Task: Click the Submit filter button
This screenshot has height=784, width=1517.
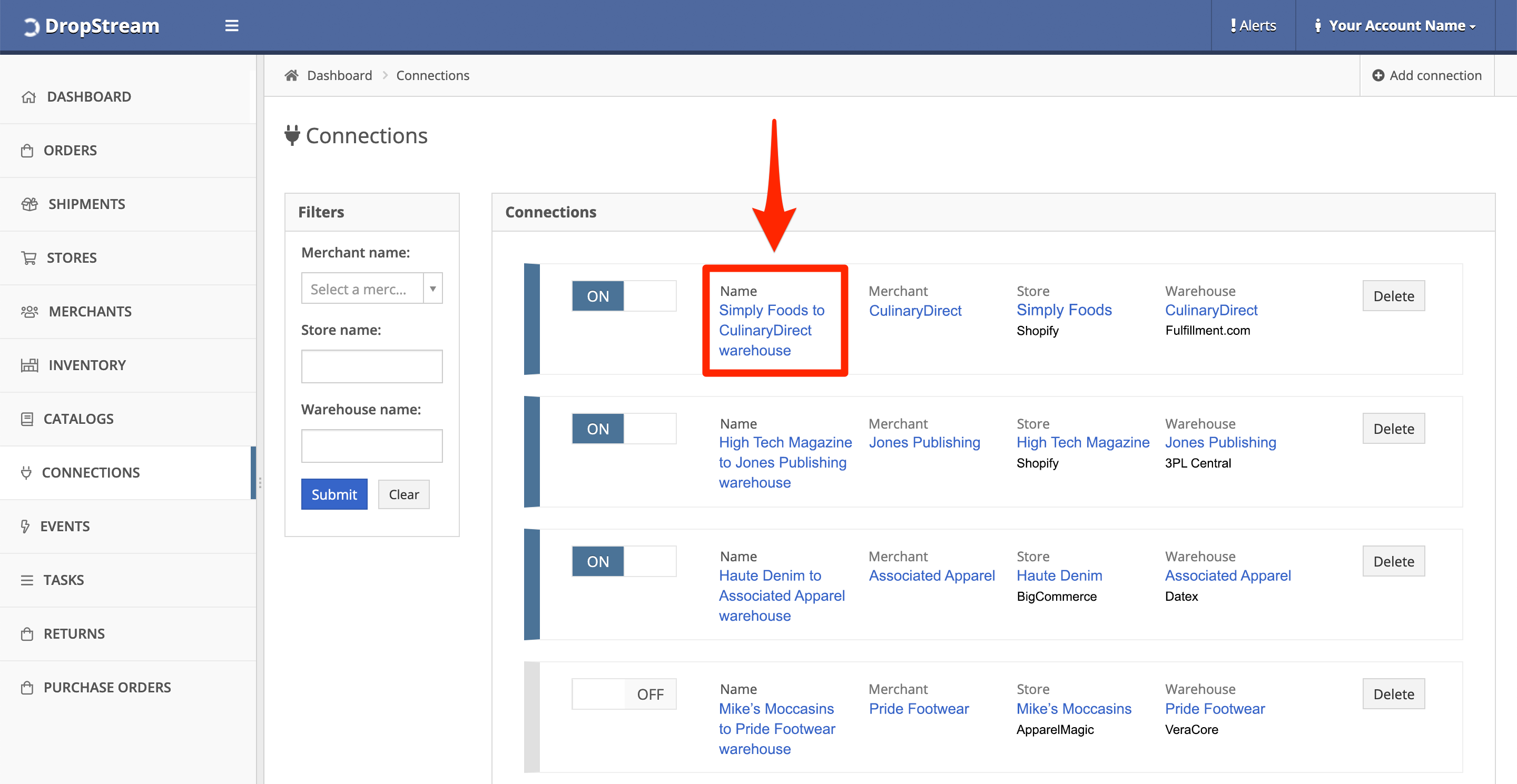Action: (x=334, y=494)
